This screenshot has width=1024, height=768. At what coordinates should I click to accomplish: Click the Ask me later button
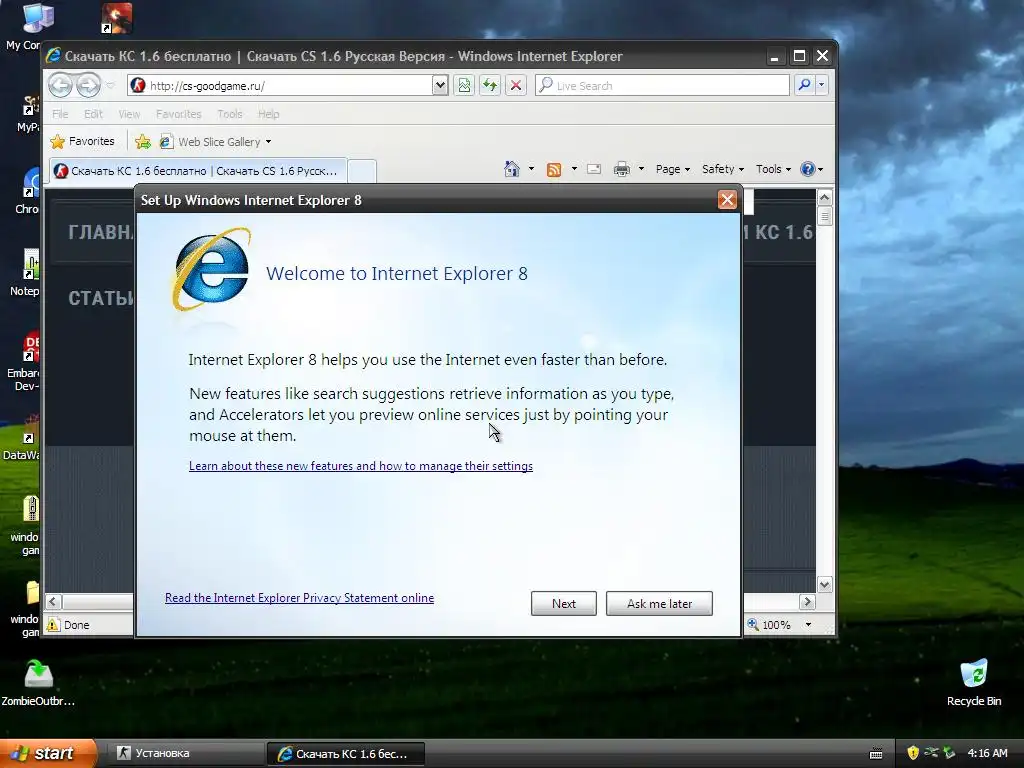[659, 603]
